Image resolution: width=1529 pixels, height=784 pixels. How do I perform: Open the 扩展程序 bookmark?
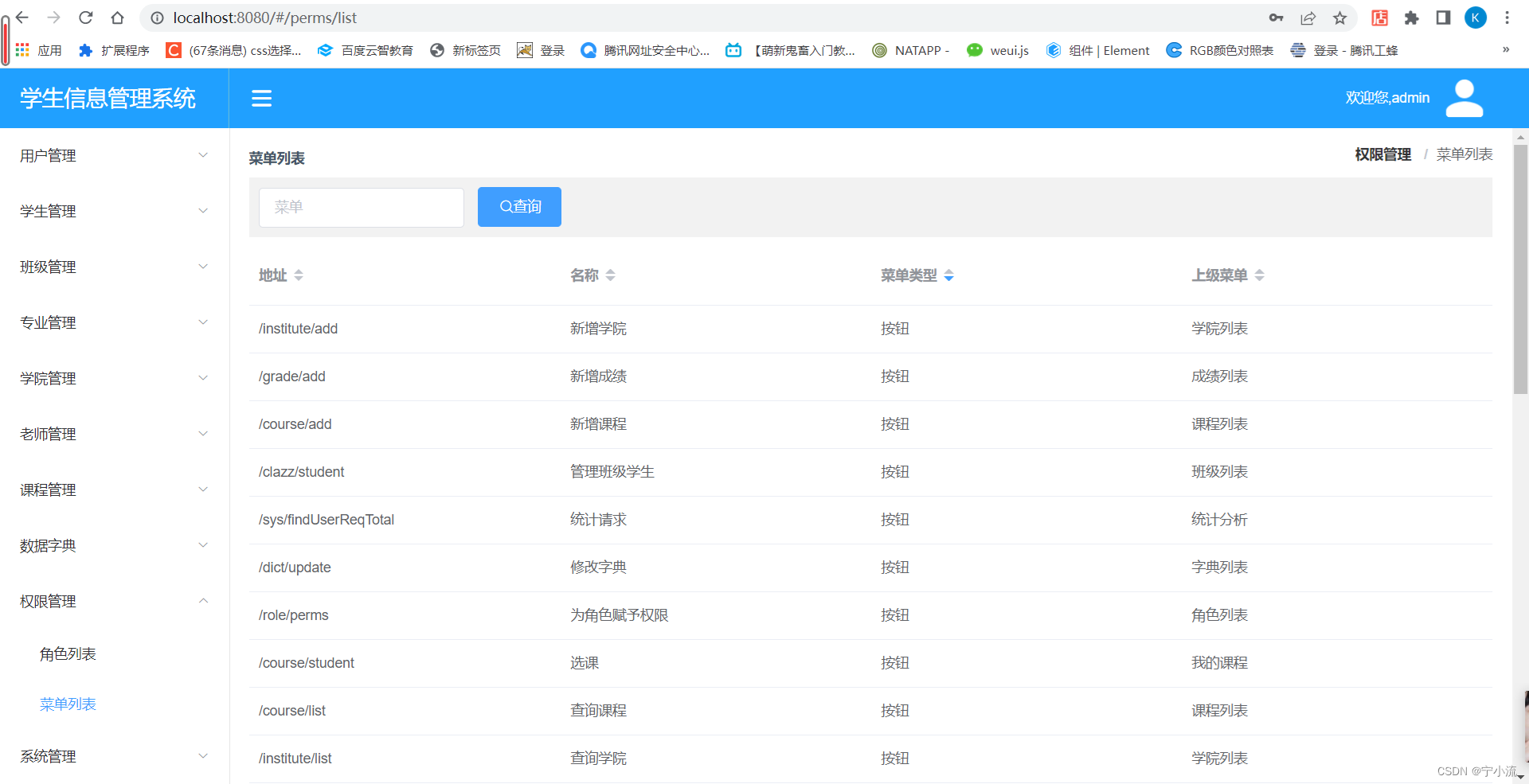[115, 50]
